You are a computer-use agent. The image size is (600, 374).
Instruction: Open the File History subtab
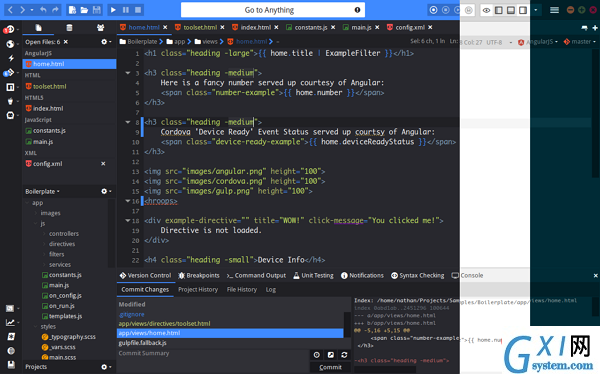tap(241, 289)
